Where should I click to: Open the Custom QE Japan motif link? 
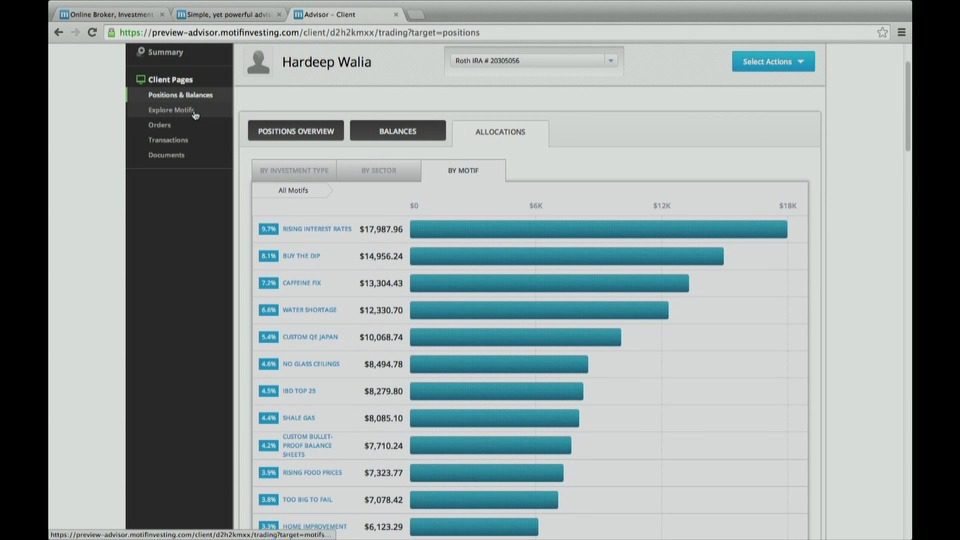pos(310,337)
